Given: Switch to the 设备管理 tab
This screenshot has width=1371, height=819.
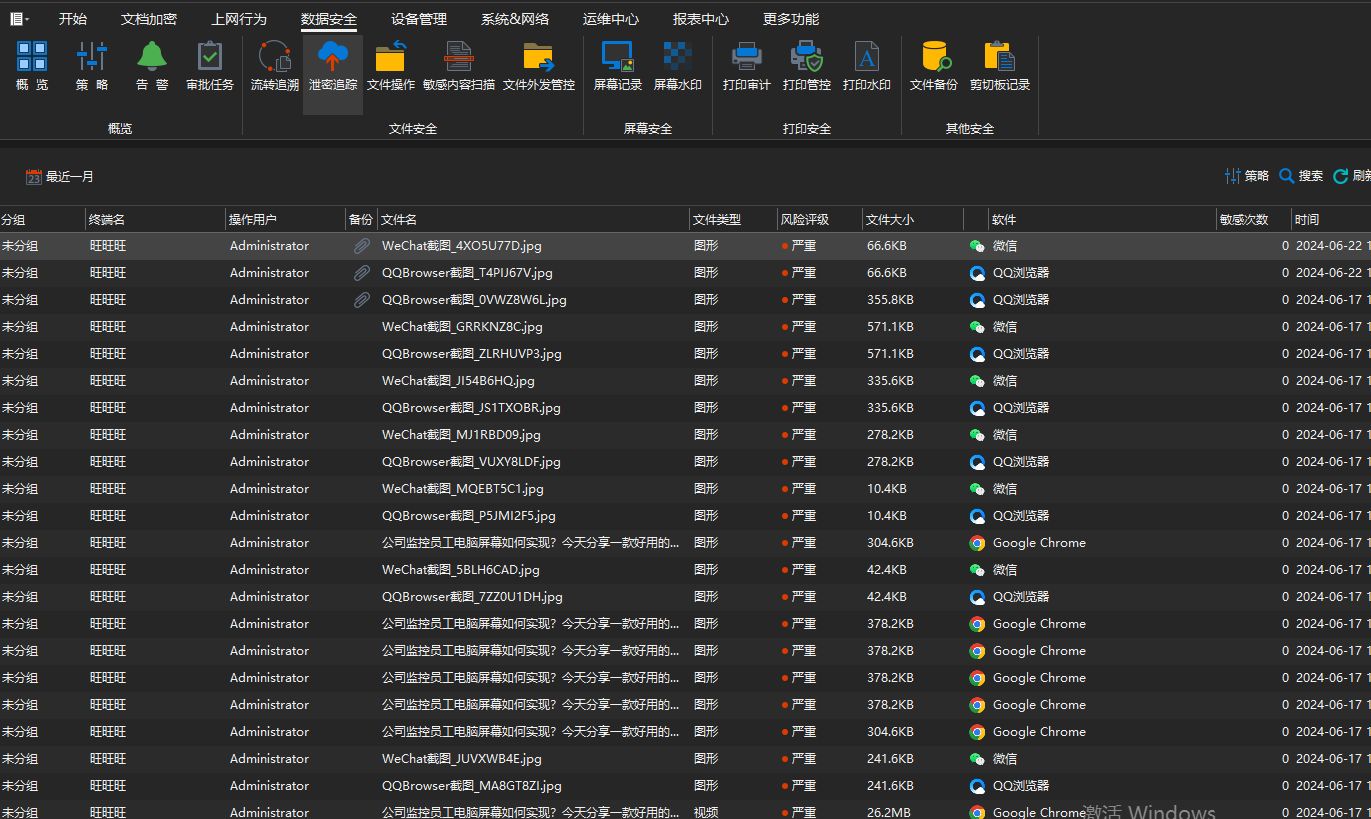Looking at the screenshot, I should (x=419, y=19).
